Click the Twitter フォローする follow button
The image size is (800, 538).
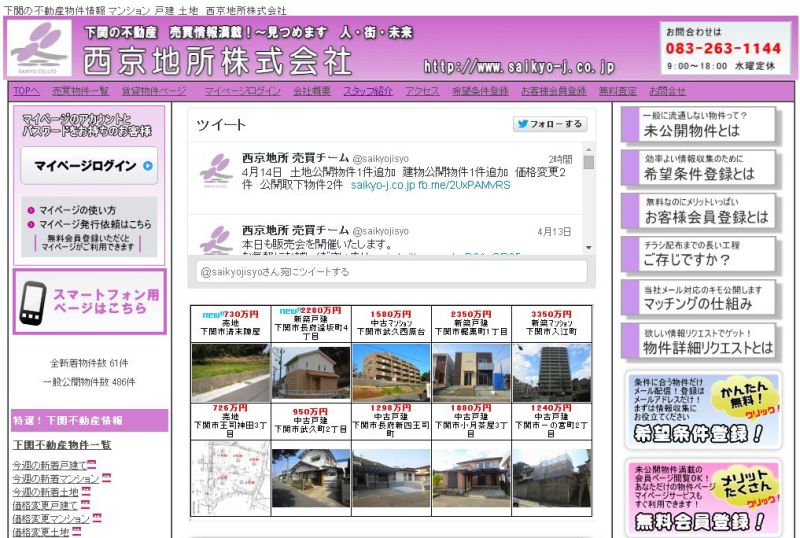[x=549, y=125]
